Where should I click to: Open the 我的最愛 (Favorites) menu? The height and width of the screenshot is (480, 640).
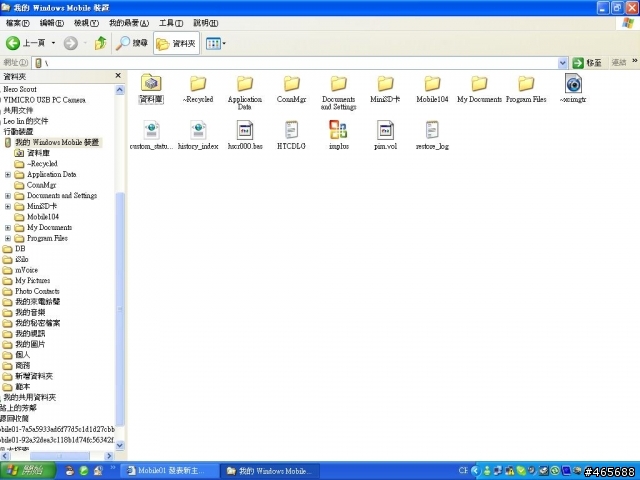coord(129,23)
